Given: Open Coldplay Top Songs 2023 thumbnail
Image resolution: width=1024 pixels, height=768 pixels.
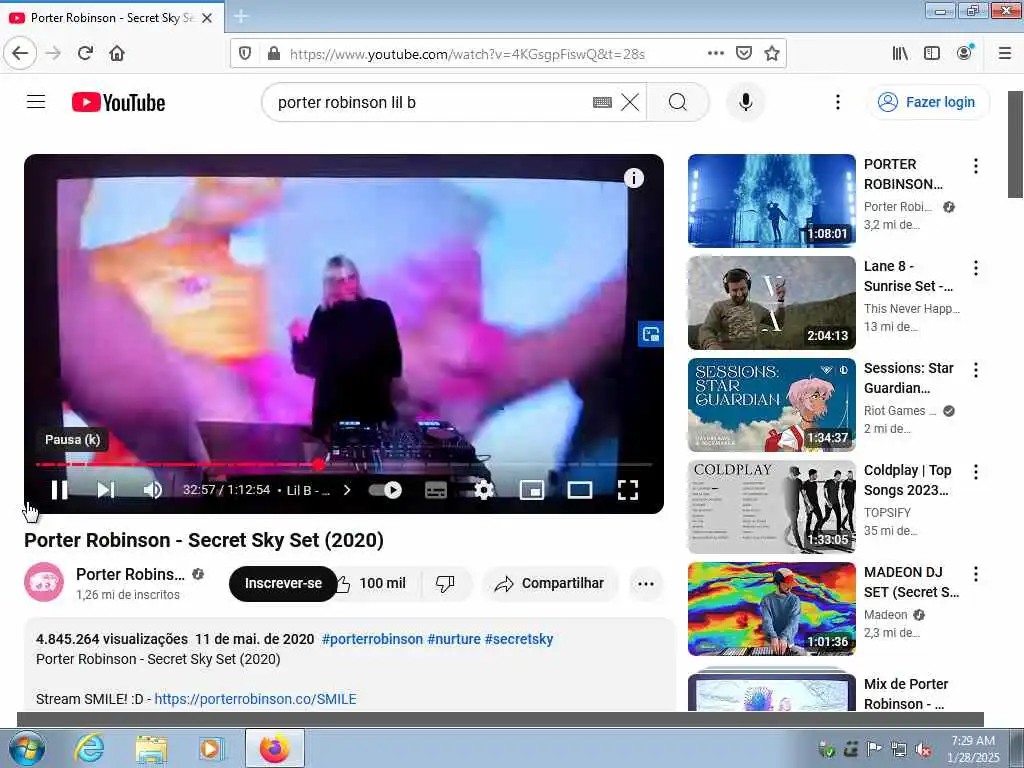Looking at the screenshot, I should point(771,506).
